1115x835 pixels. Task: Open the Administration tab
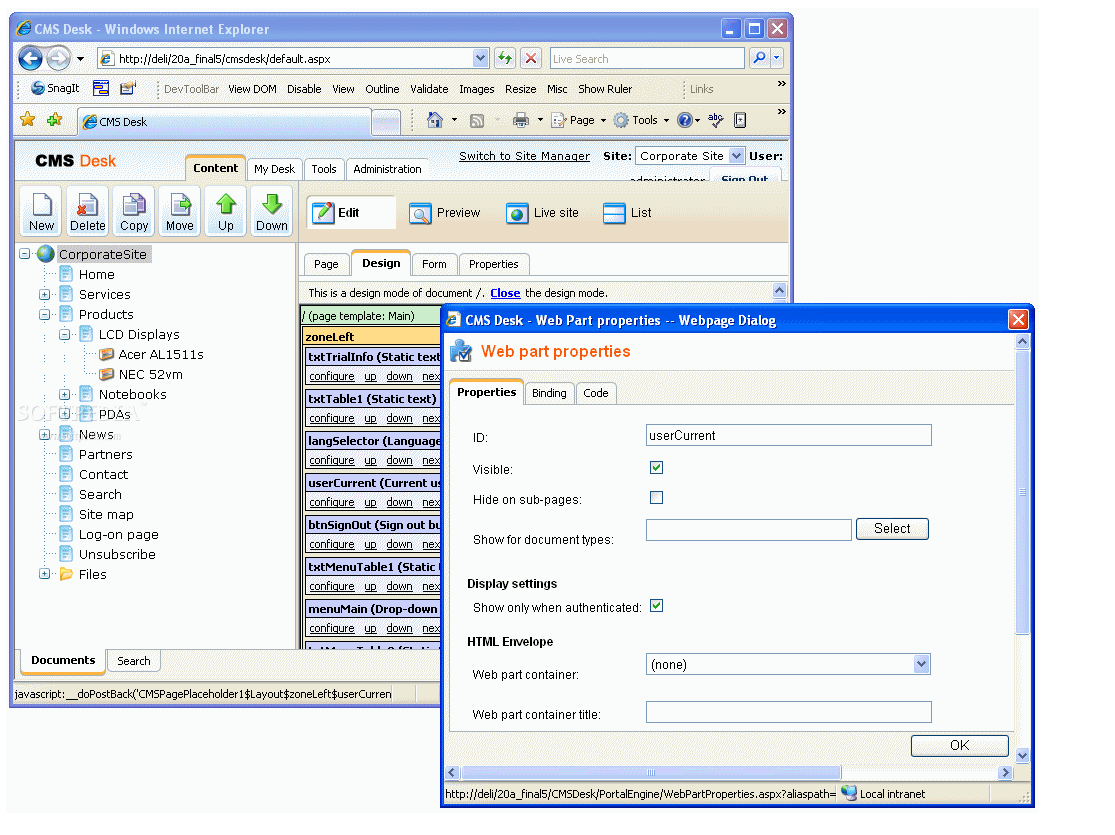click(x=387, y=169)
